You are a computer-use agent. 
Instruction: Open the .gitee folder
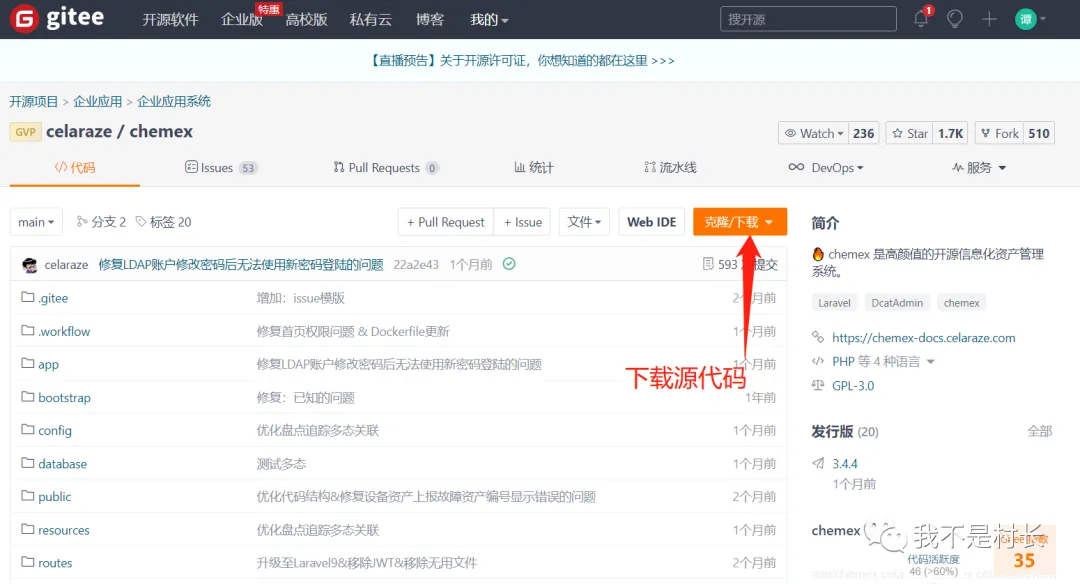pos(53,298)
